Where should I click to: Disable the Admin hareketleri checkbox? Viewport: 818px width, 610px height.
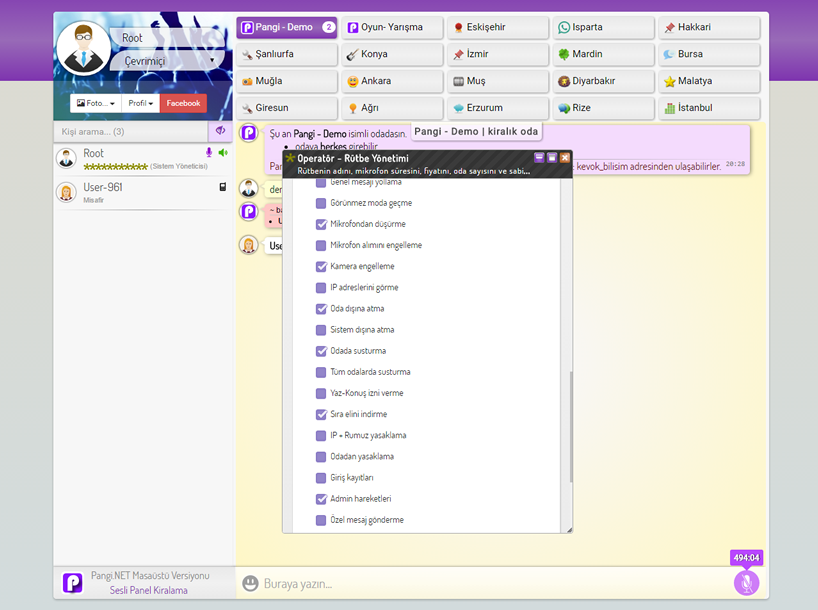pos(321,499)
